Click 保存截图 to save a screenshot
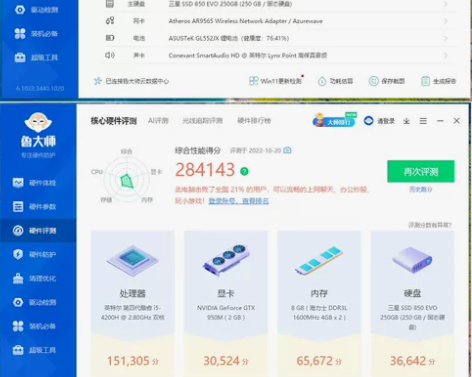 coord(387,81)
